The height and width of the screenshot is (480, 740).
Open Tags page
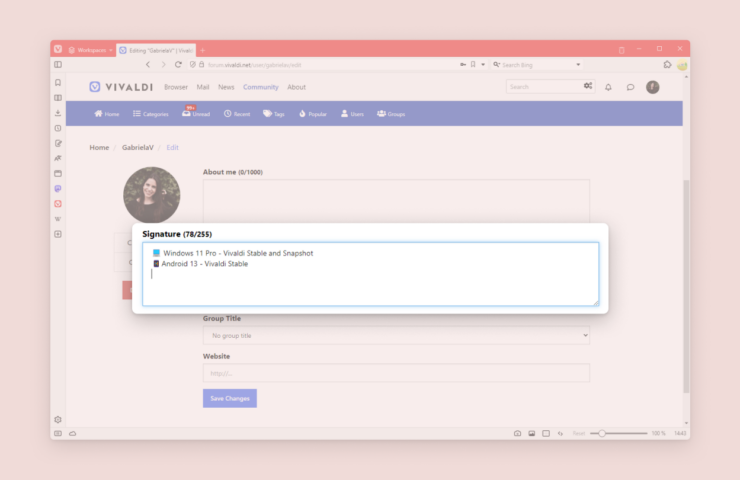point(274,114)
